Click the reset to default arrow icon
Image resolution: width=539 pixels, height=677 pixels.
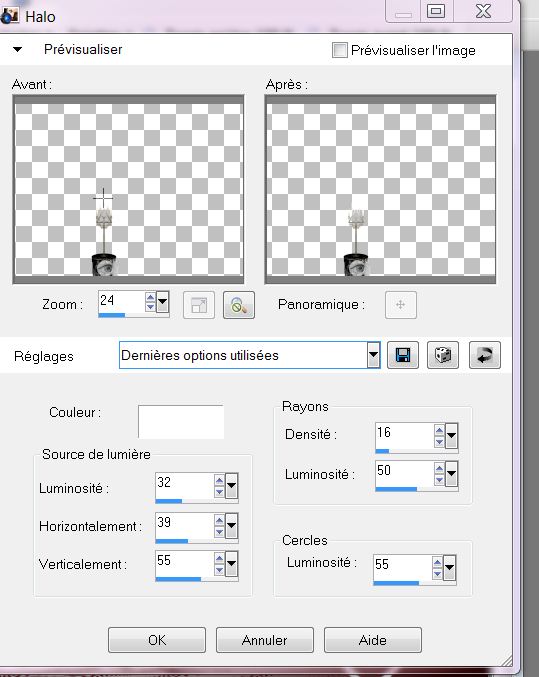click(485, 355)
